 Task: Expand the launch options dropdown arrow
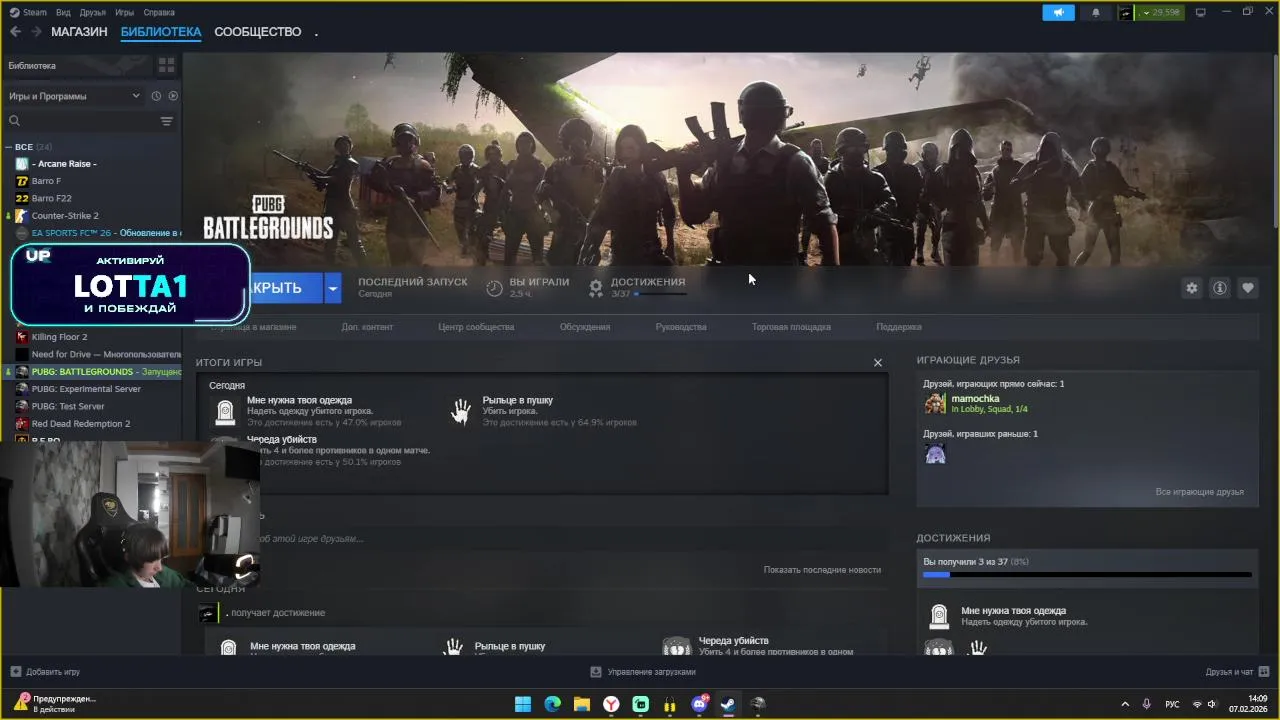pos(332,288)
